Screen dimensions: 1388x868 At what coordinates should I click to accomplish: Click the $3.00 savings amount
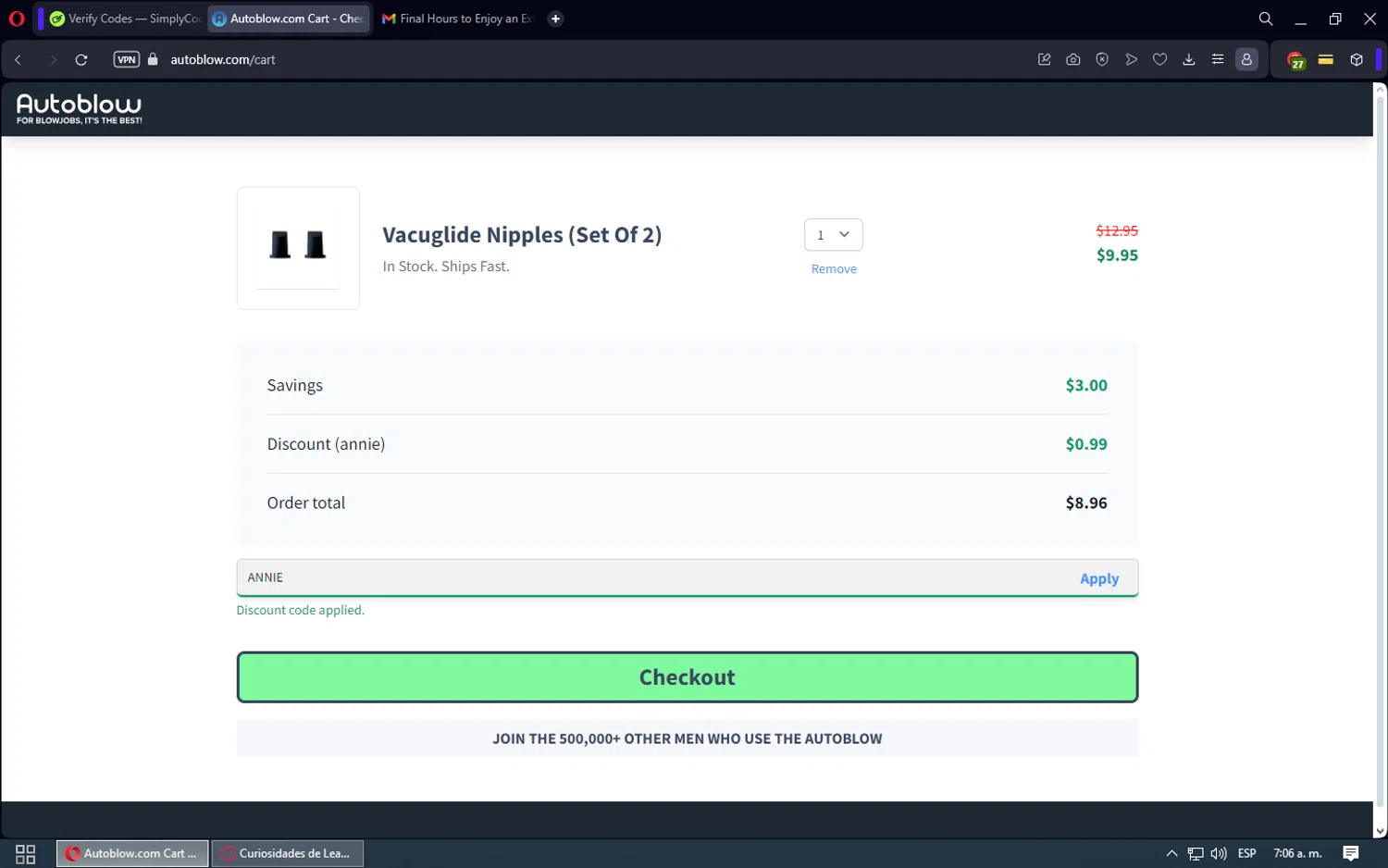(1086, 385)
